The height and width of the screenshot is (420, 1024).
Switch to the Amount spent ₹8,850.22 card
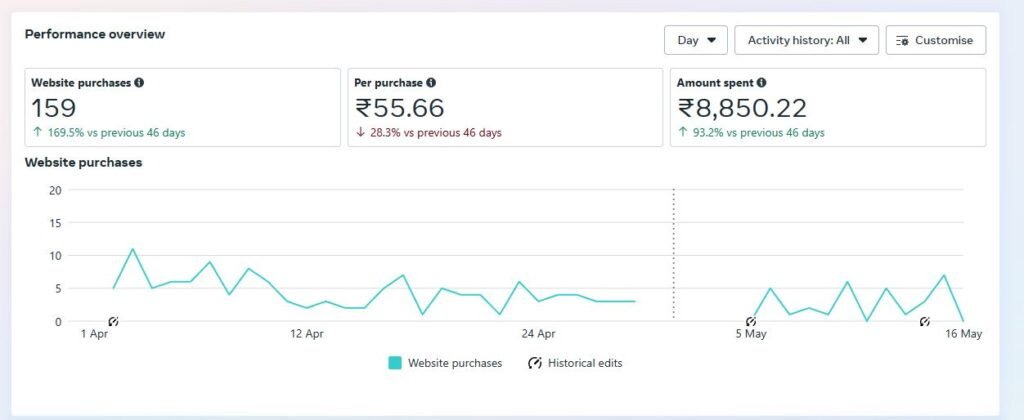827,108
